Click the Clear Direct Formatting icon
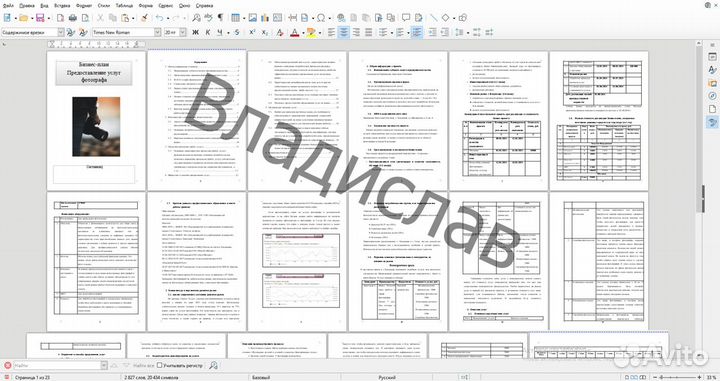This screenshot has height=381, width=720. 280,32
